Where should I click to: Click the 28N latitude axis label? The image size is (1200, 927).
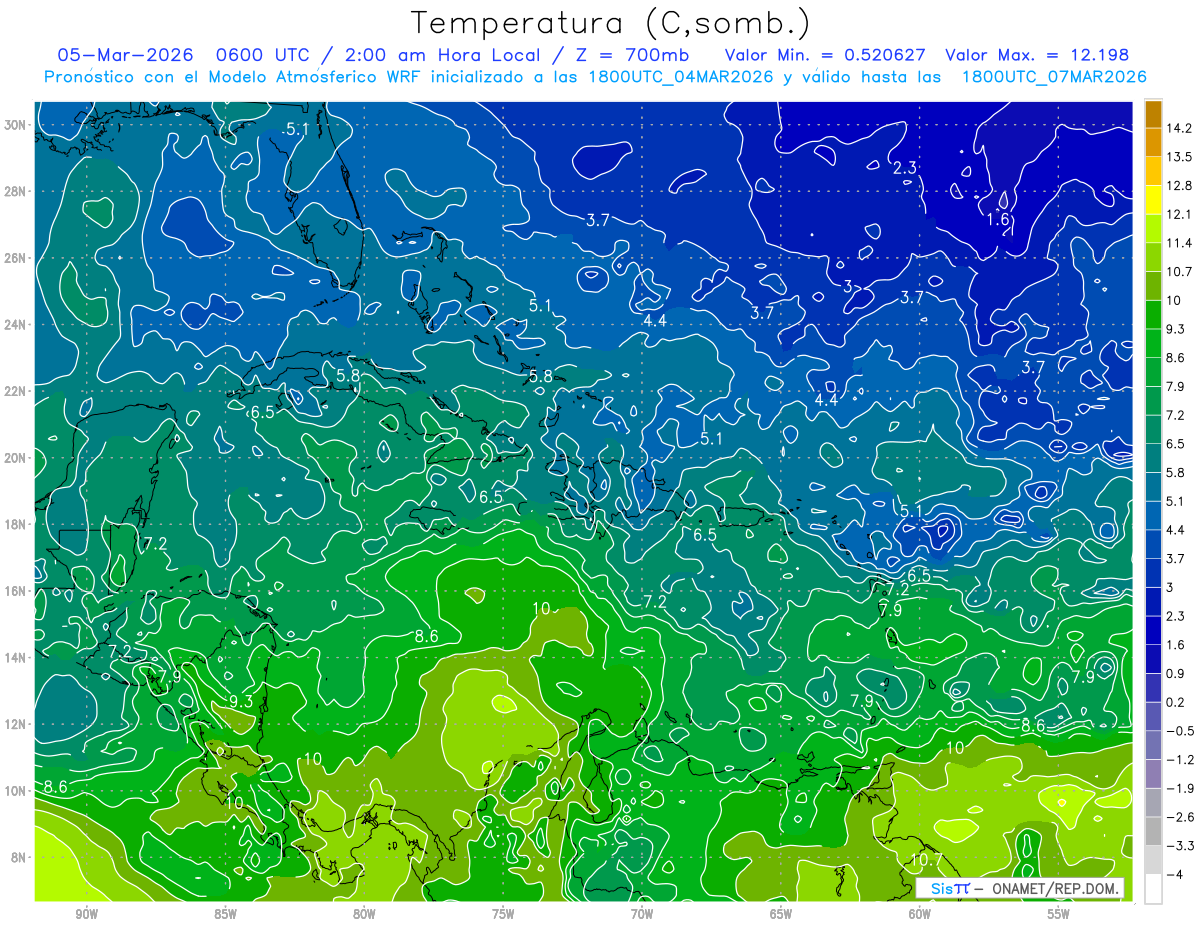[x=15, y=191]
